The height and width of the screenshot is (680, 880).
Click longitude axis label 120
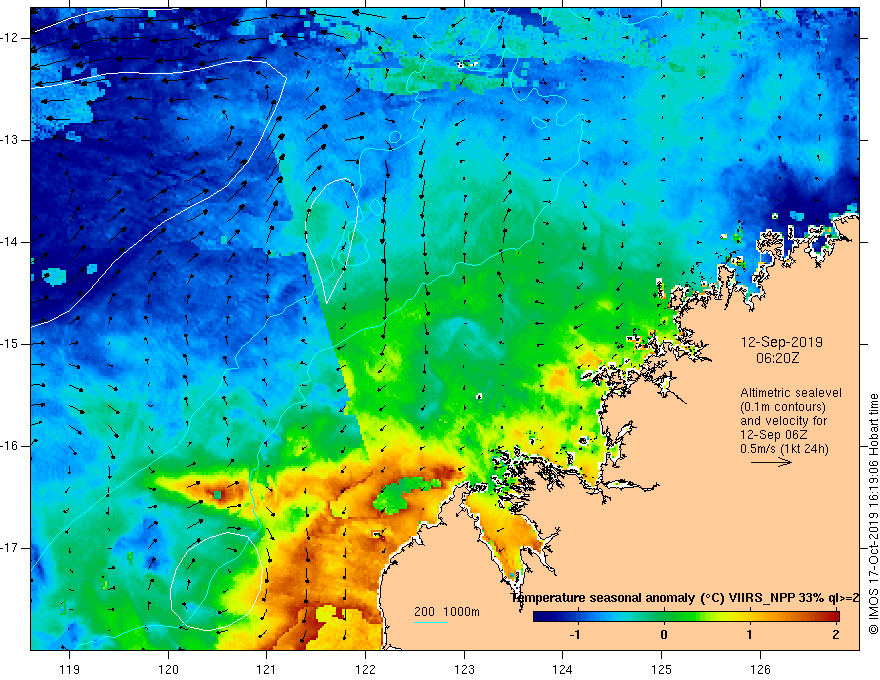point(168,669)
